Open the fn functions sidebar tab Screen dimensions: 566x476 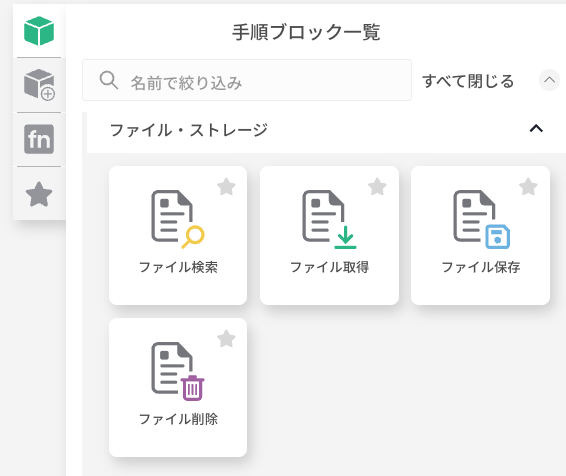(x=39, y=139)
